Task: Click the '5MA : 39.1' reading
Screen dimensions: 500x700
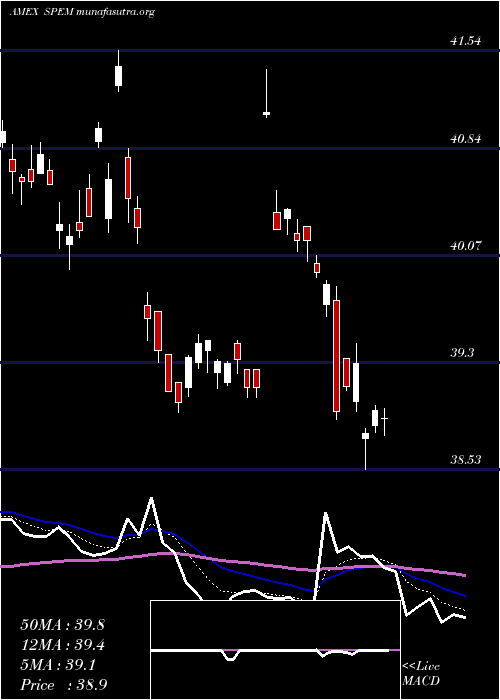Action: click(x=58, y=665)
